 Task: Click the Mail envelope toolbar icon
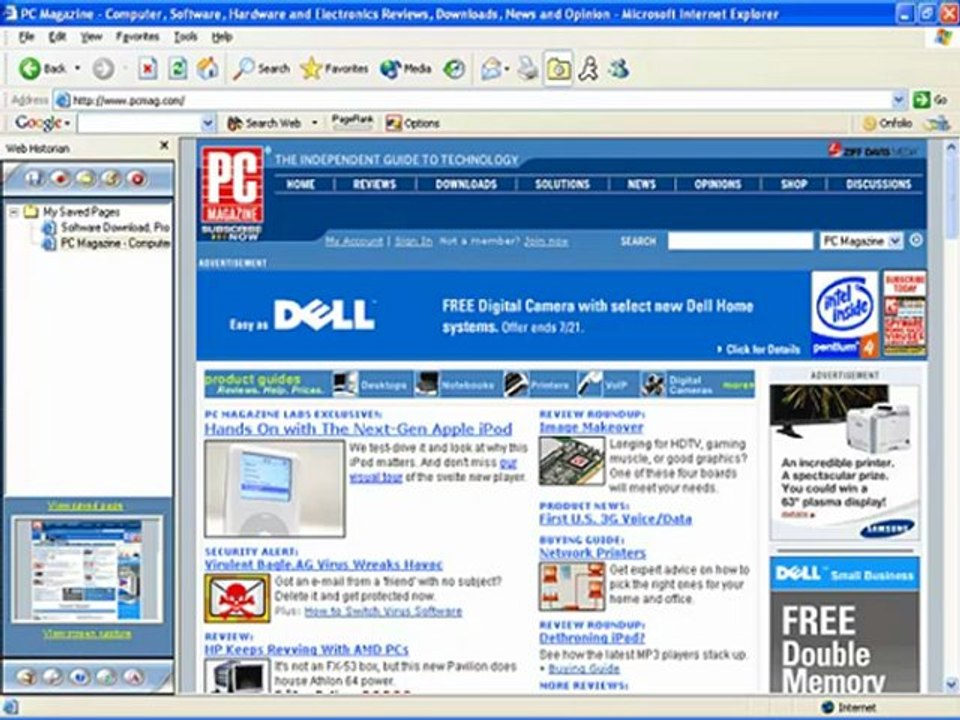click(x=491, y=69)
